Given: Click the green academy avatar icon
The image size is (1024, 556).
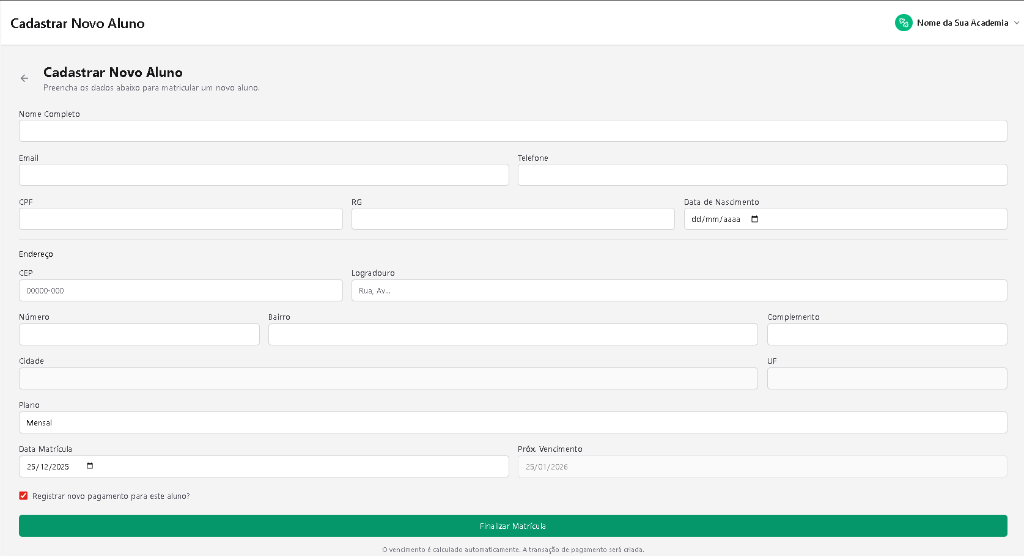Looking at the screenshot, I should 903,22.
